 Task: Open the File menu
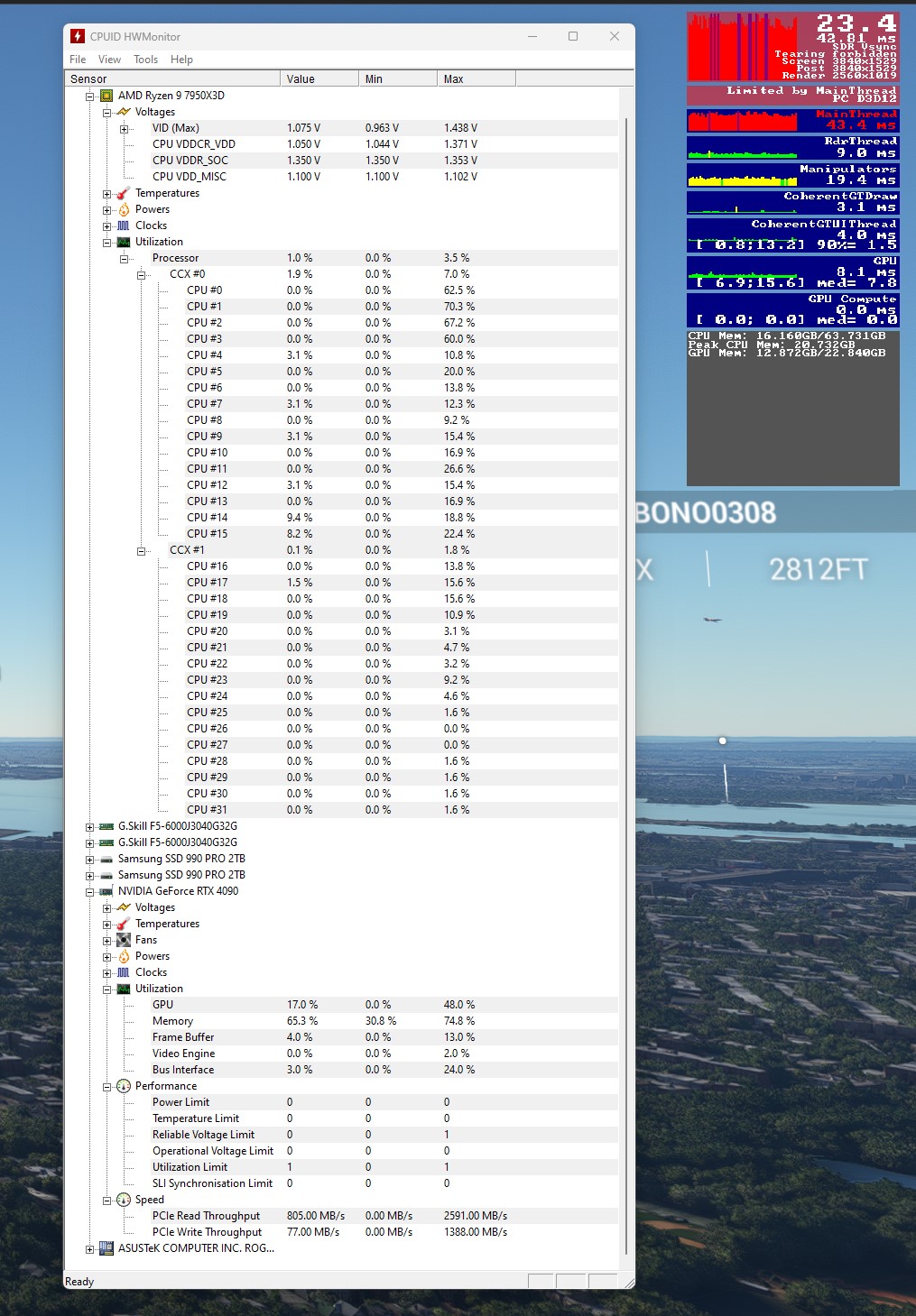coord(78,60)
